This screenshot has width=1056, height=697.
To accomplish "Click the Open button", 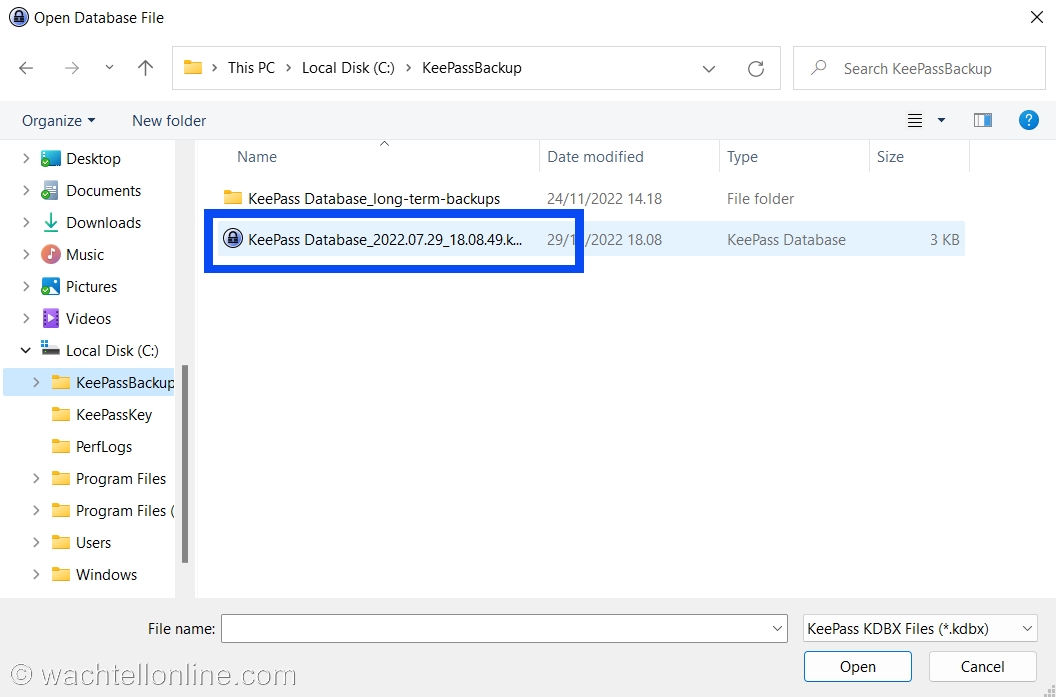I will 857,666.
